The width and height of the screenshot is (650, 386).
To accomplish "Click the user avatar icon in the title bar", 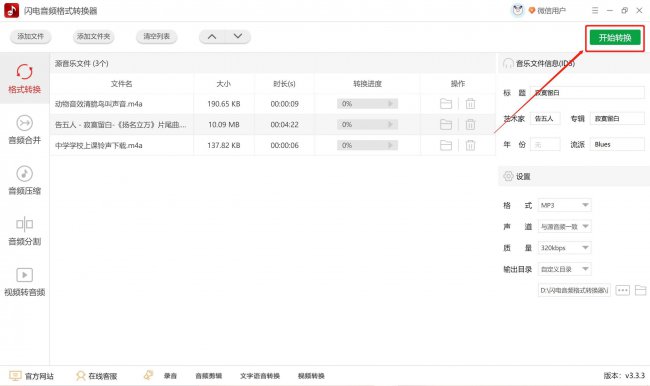I will coord(517,10).
